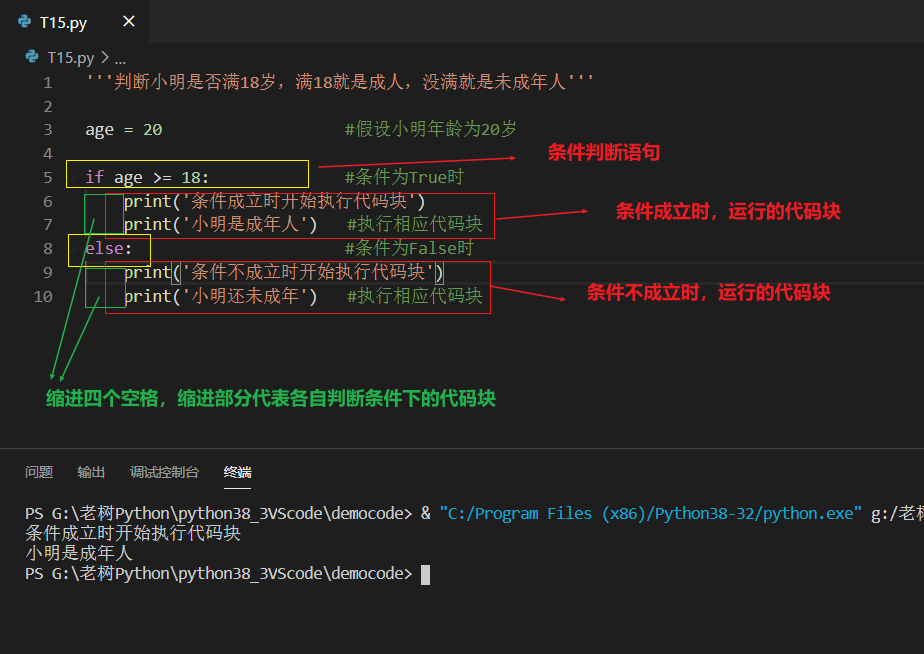The height and width of the screenshot is (654, 924).
Task: Switch to the 输出 panel tab
Action: pyautogui.click(x=91, y=471)
